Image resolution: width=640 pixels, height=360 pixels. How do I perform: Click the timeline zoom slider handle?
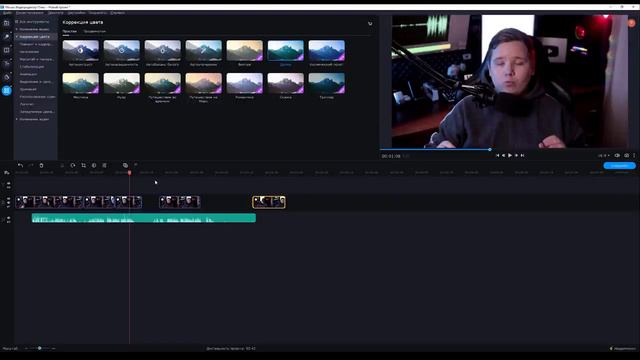40,348
